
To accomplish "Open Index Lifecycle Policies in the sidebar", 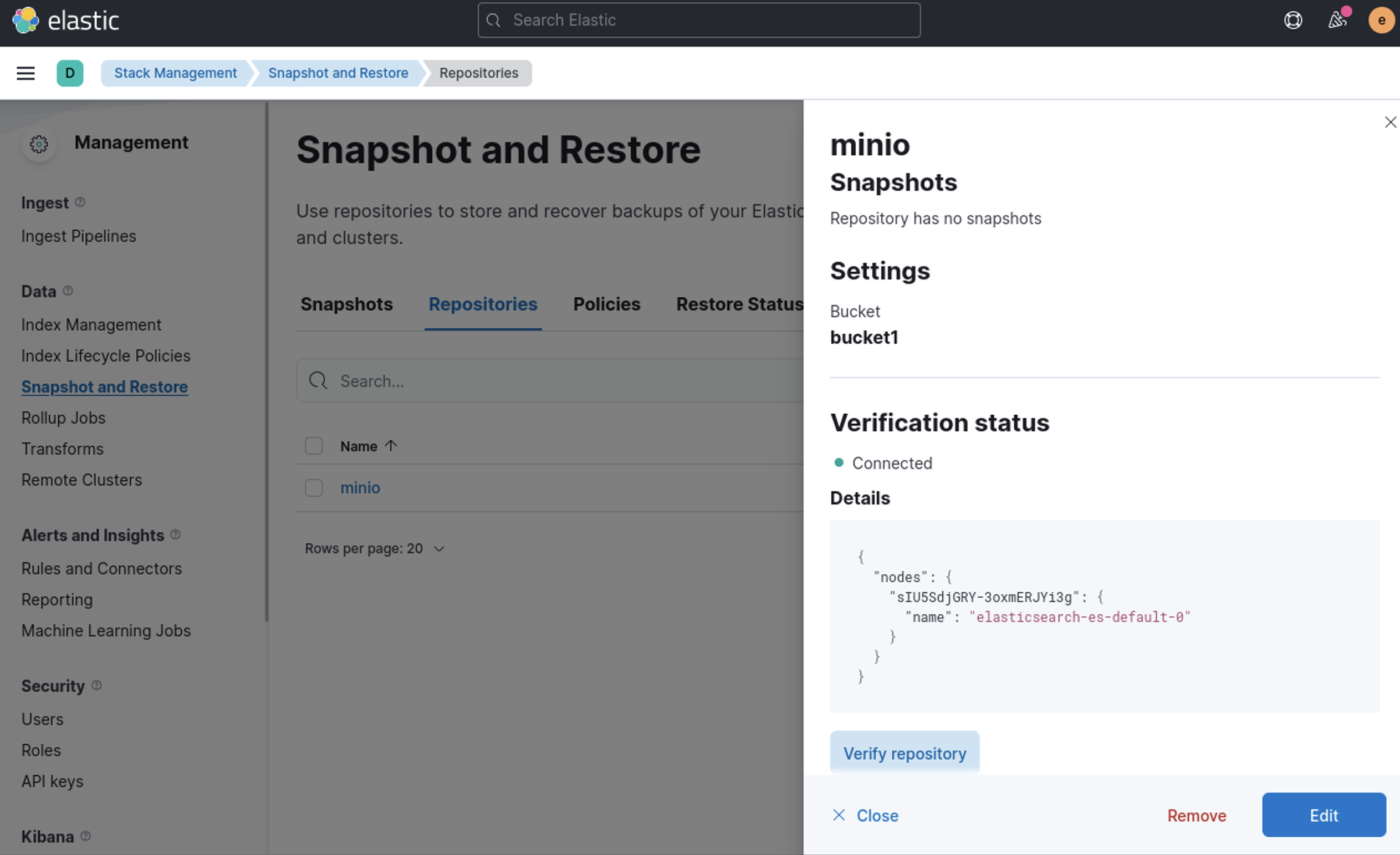I will 106,356.
